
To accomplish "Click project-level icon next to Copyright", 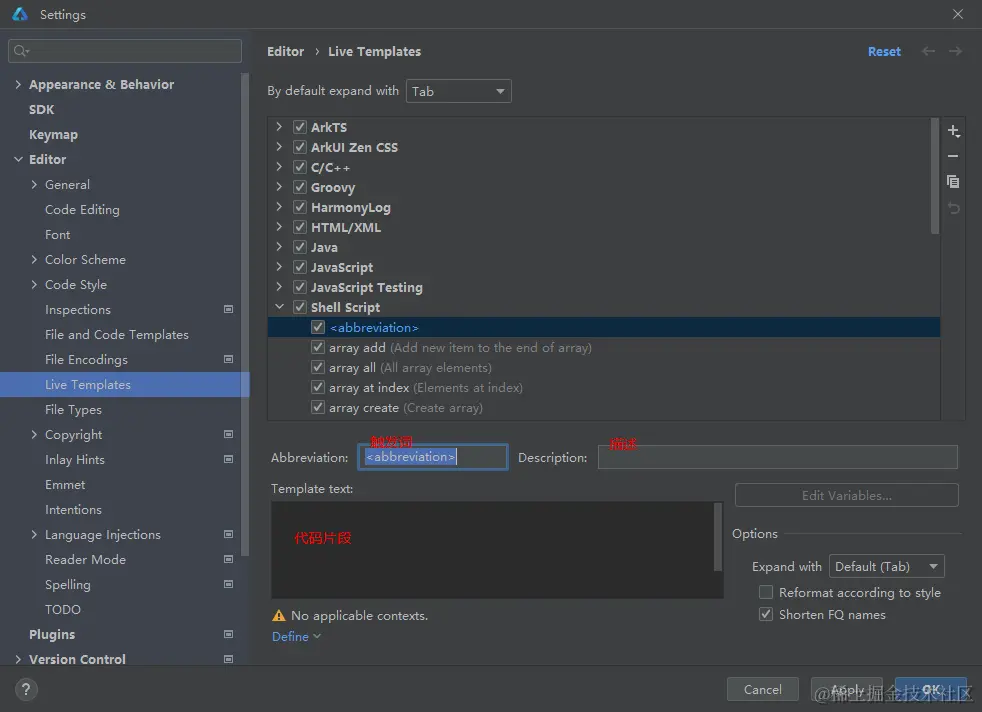I will 229,435.
